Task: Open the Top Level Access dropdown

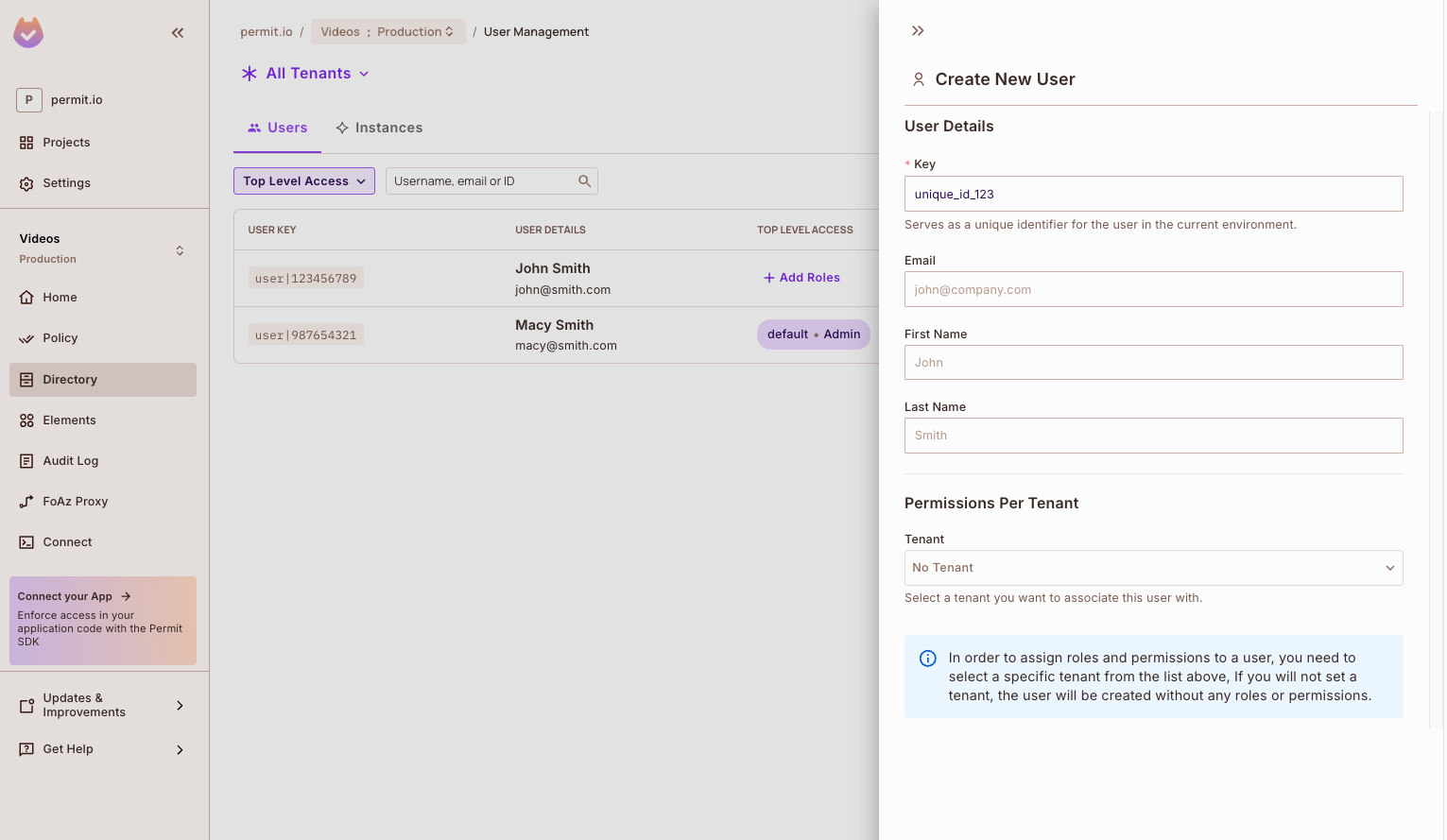Action: [304, 181]
